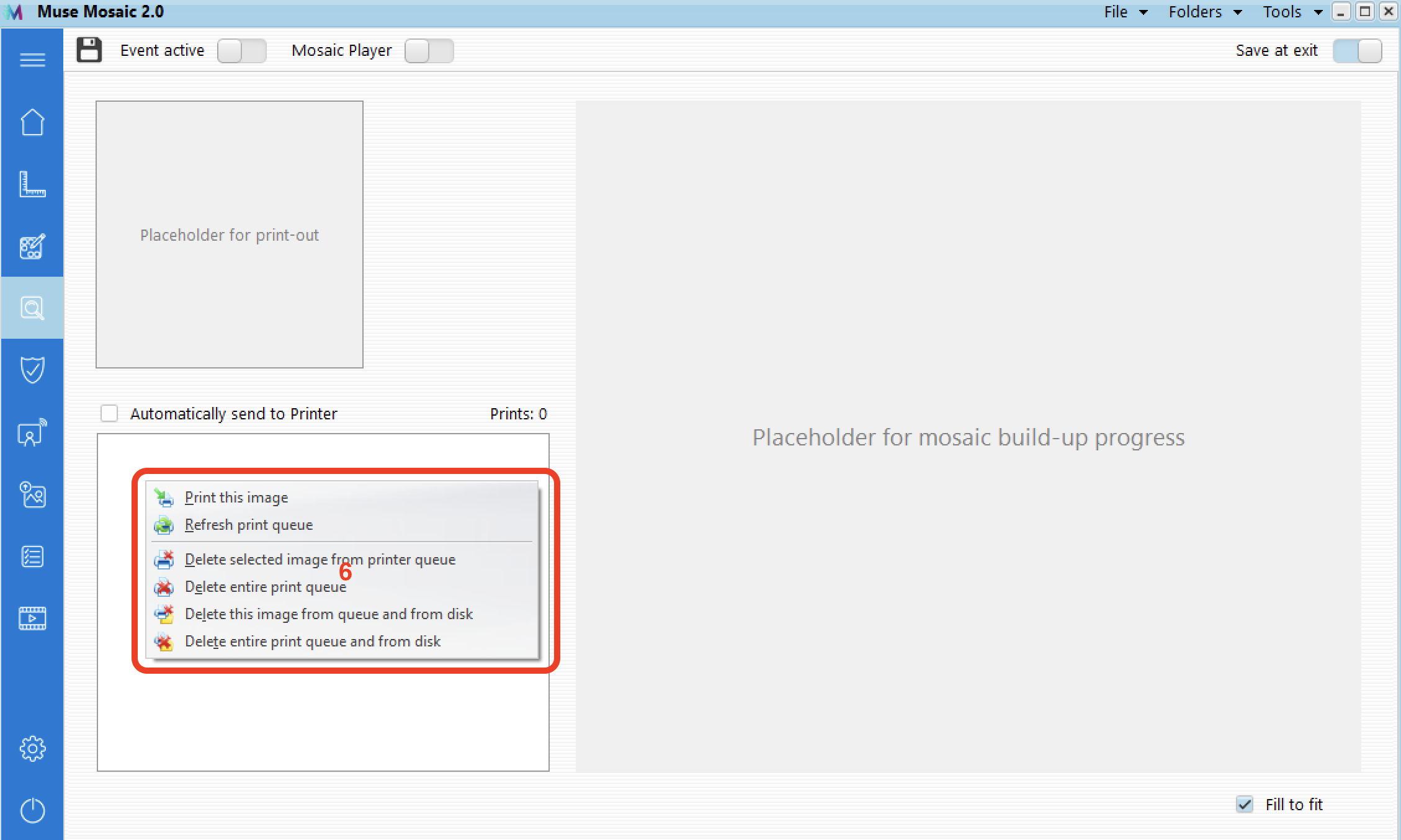Image resolution: width=1401 pixels, height=840 pixels.
Task: Click the save floppy disk icon
Action: [x=89, y=50]
